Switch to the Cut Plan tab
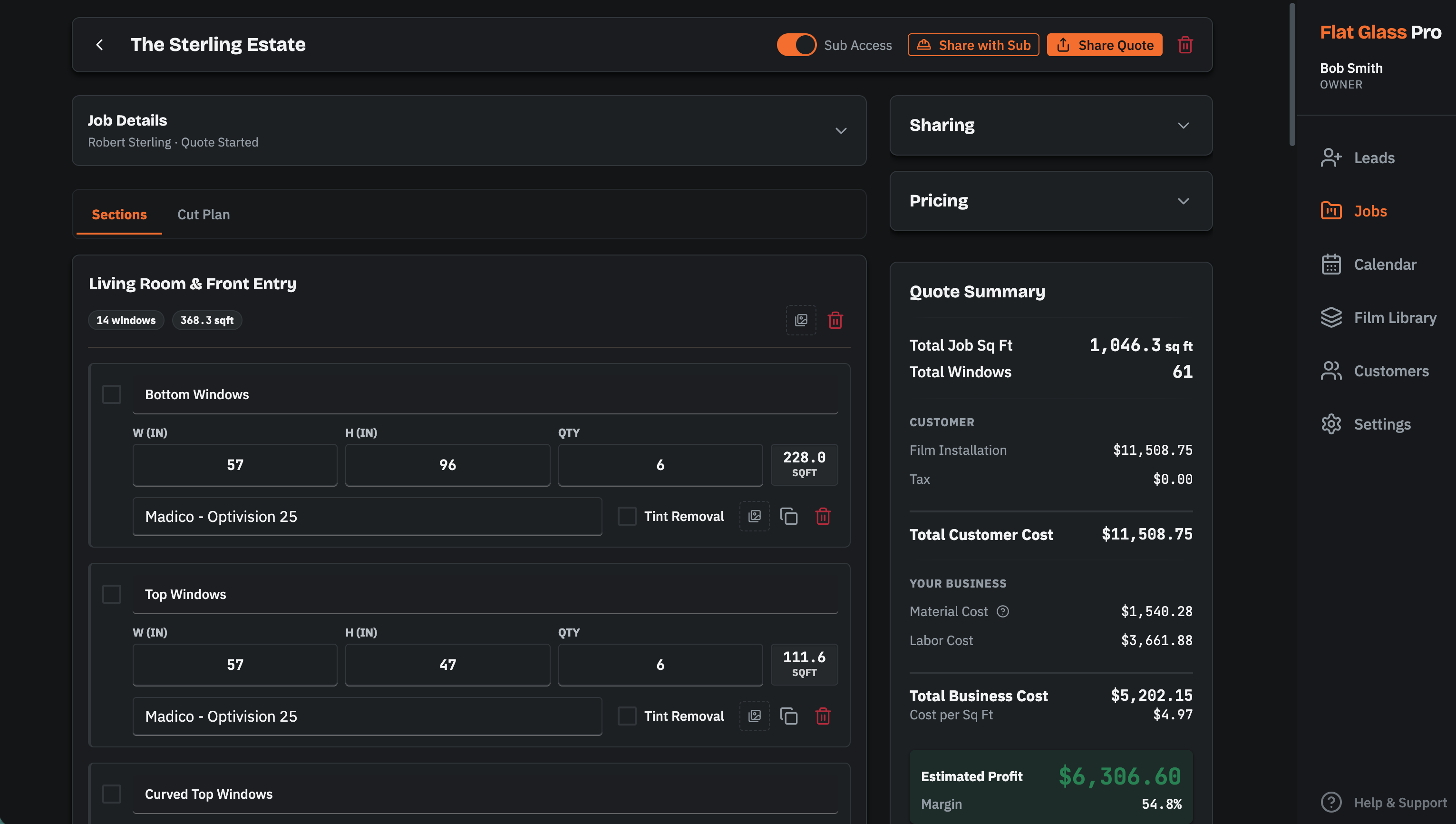Viewport: 1456px width, 824px height. (204, 215)
